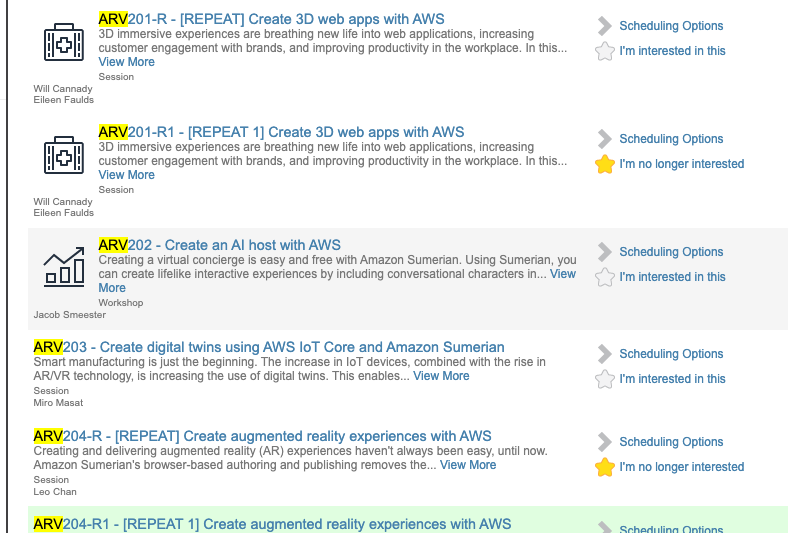Click View More in ARV203 description
The width and height of the screenshot is (804, 533).
click(x=441, y=376)
